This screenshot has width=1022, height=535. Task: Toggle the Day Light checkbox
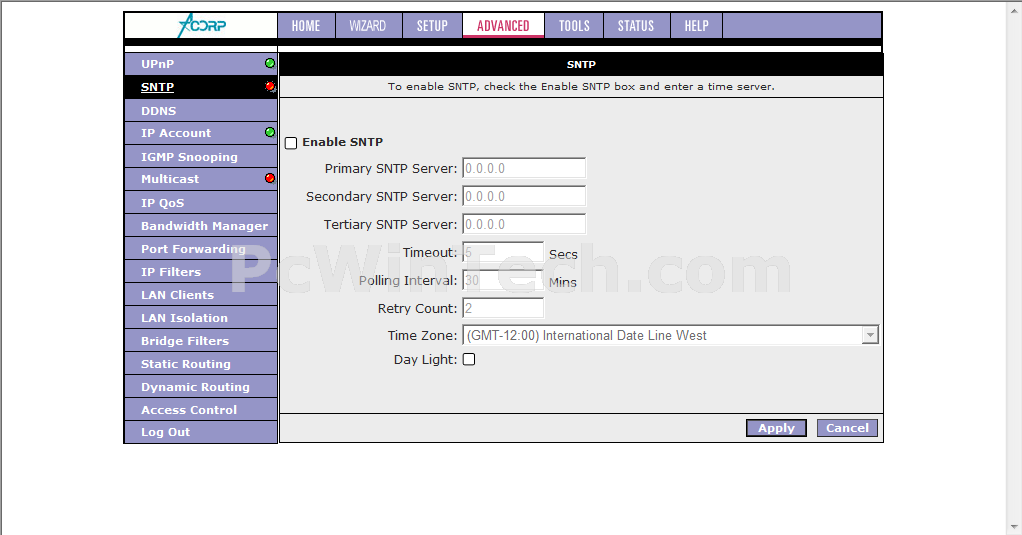point(469,359)
